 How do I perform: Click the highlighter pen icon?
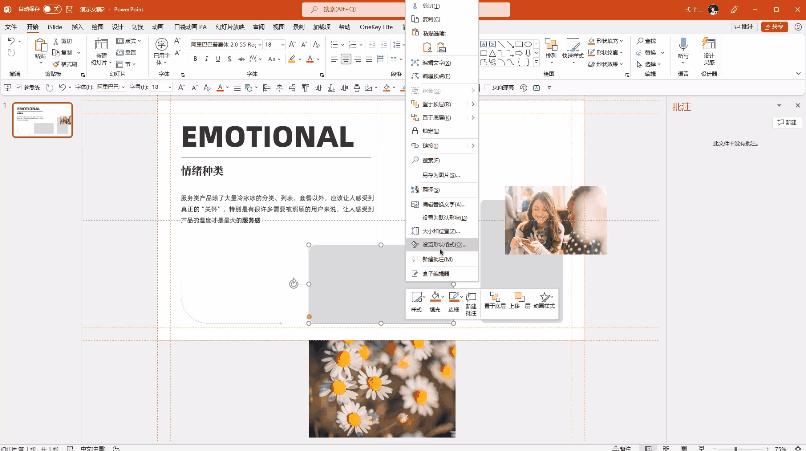point(292,59)
